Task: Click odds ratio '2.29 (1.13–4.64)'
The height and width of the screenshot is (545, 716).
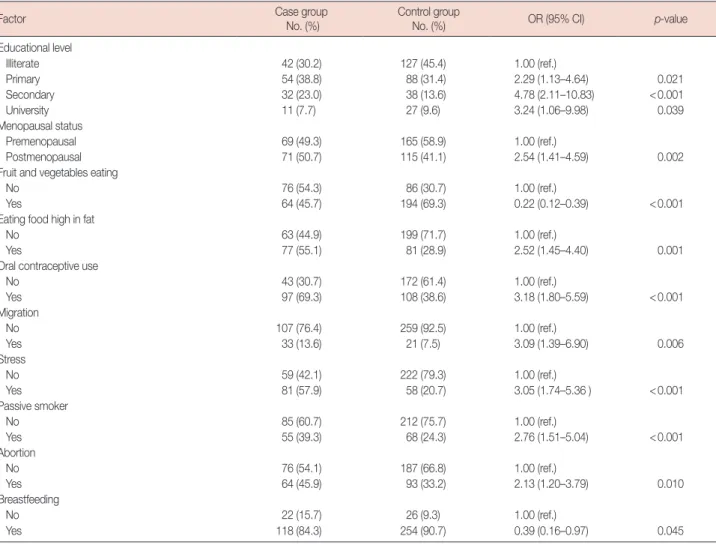Action: tap(551, 79)
